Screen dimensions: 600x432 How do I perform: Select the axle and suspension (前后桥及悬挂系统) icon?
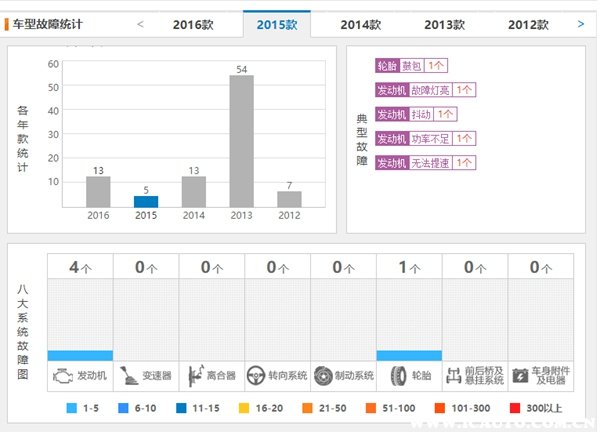click(456, 376)
